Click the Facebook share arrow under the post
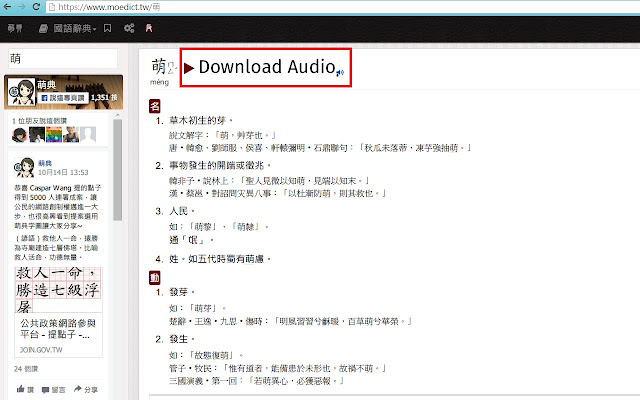Viewport: 640px width, 400px height. pyautogui.click(x=78, y=389)
